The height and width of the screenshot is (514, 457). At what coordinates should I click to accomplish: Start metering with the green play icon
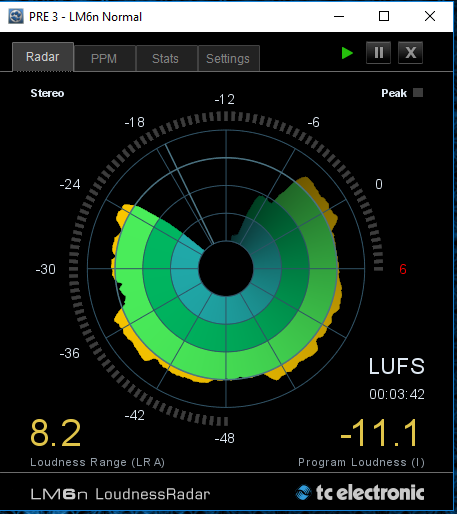pyautogui.click(x=347, y=53)
